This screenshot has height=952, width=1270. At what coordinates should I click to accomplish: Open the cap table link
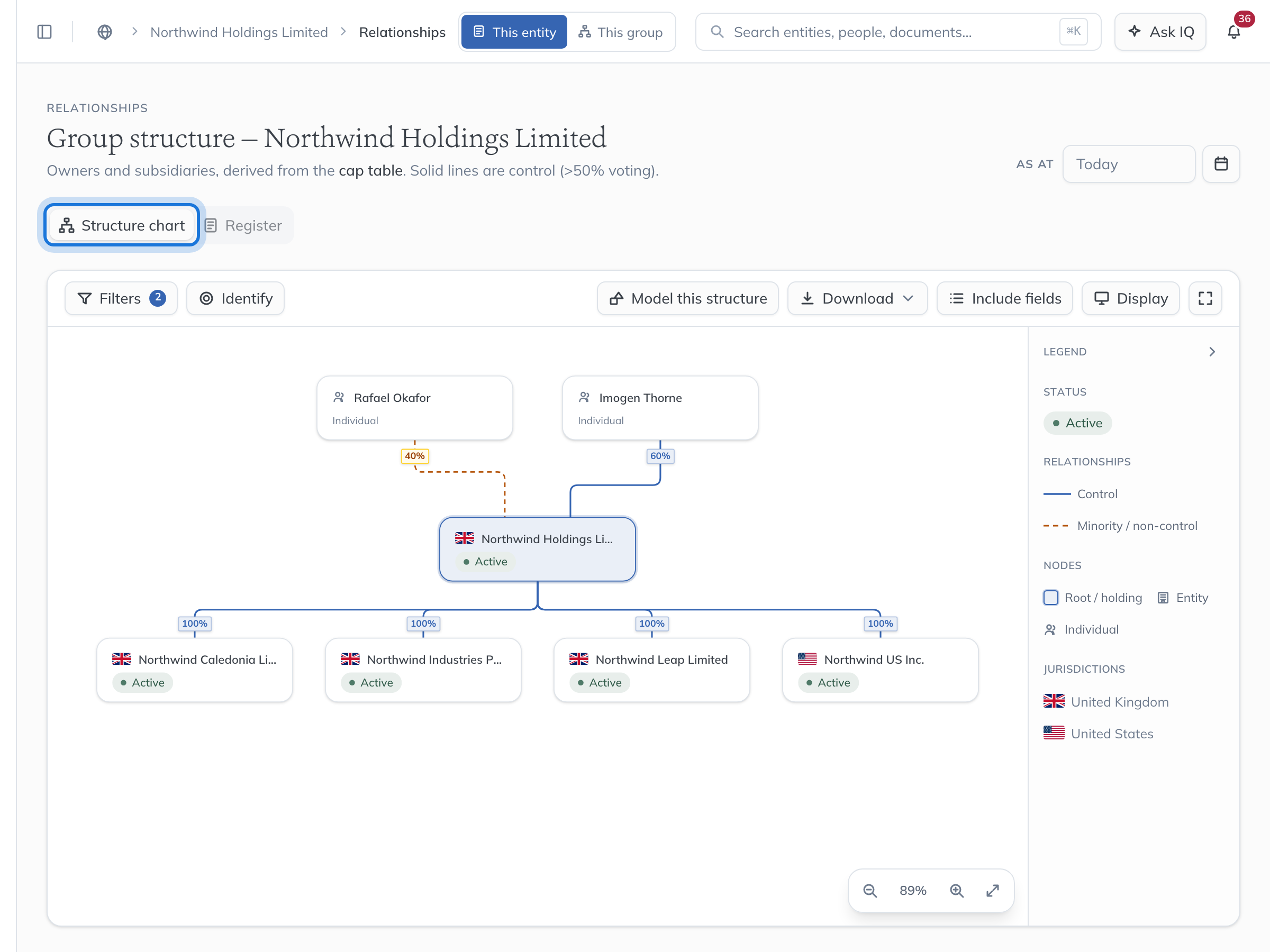pos(371,170)
